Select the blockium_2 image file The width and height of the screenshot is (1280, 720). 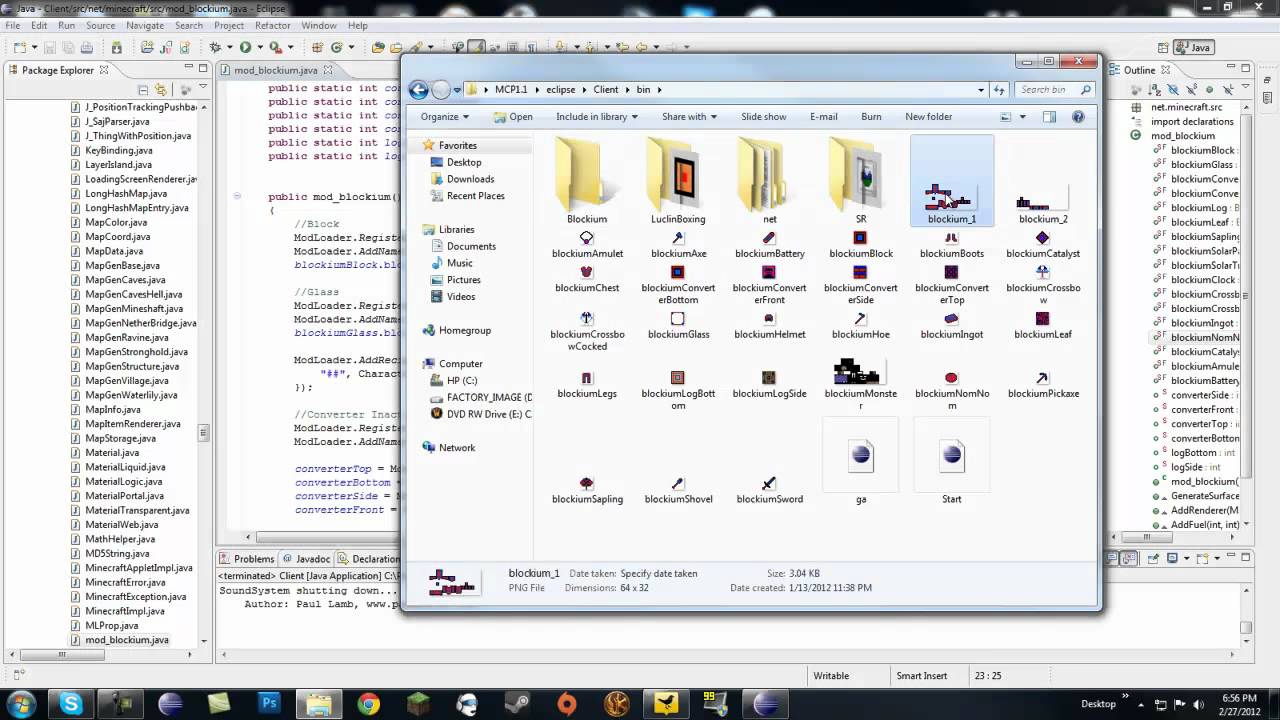1043,205
